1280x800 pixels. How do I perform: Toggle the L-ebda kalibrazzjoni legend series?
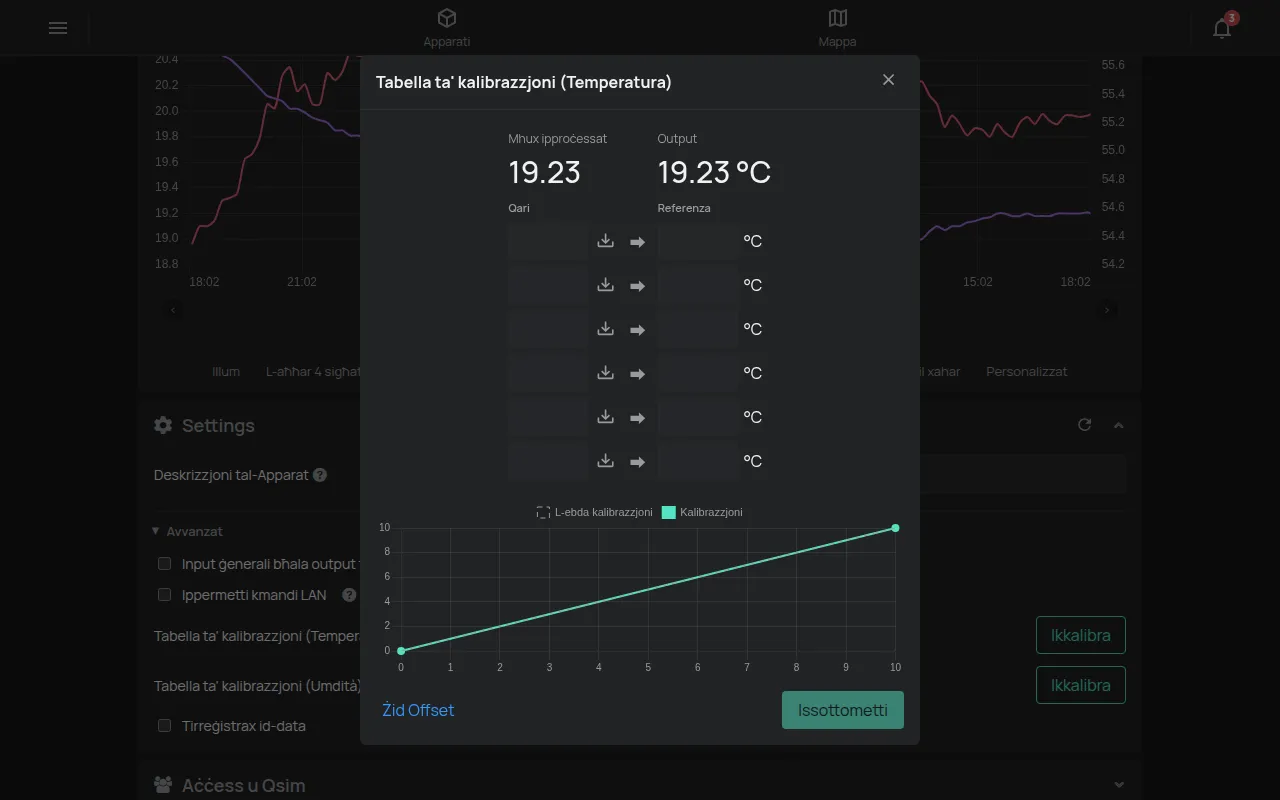coord(594,512)
